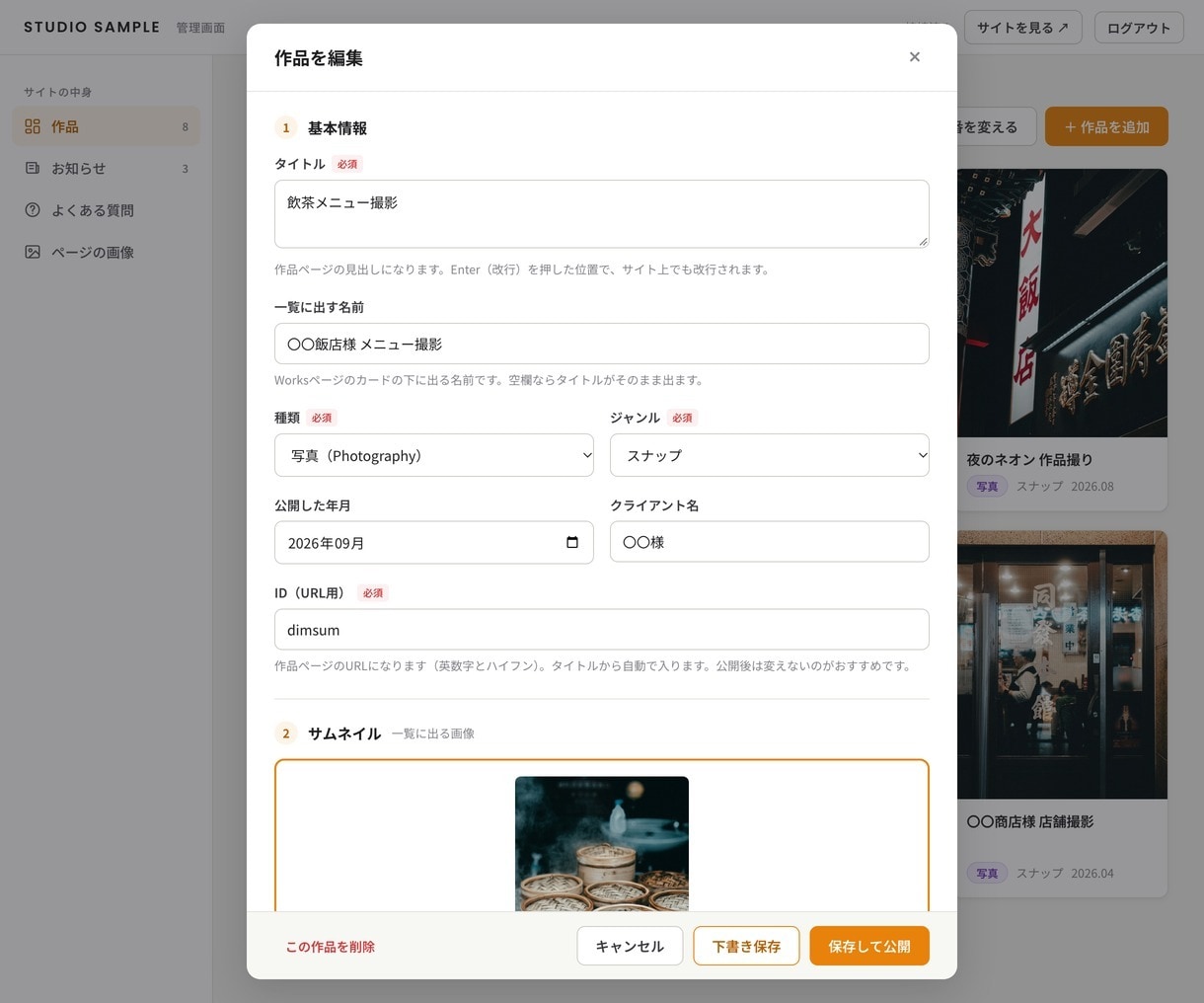Click the dim sum thumbnail image
This screenshot has width=1204, height=1003.
click(x=602, y=843)
